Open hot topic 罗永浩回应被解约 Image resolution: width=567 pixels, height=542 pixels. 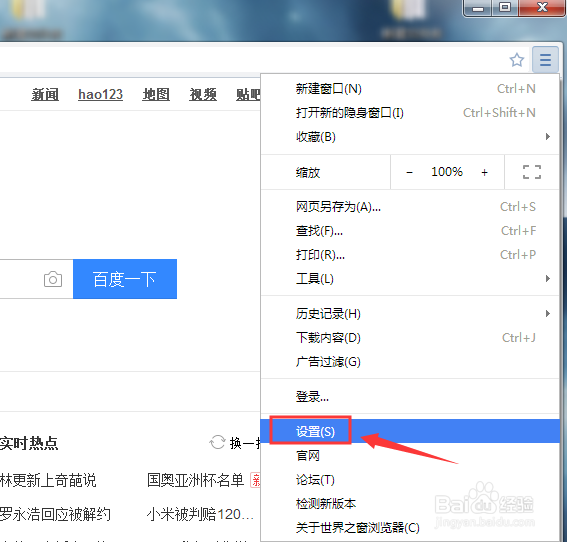coord(55,514)
